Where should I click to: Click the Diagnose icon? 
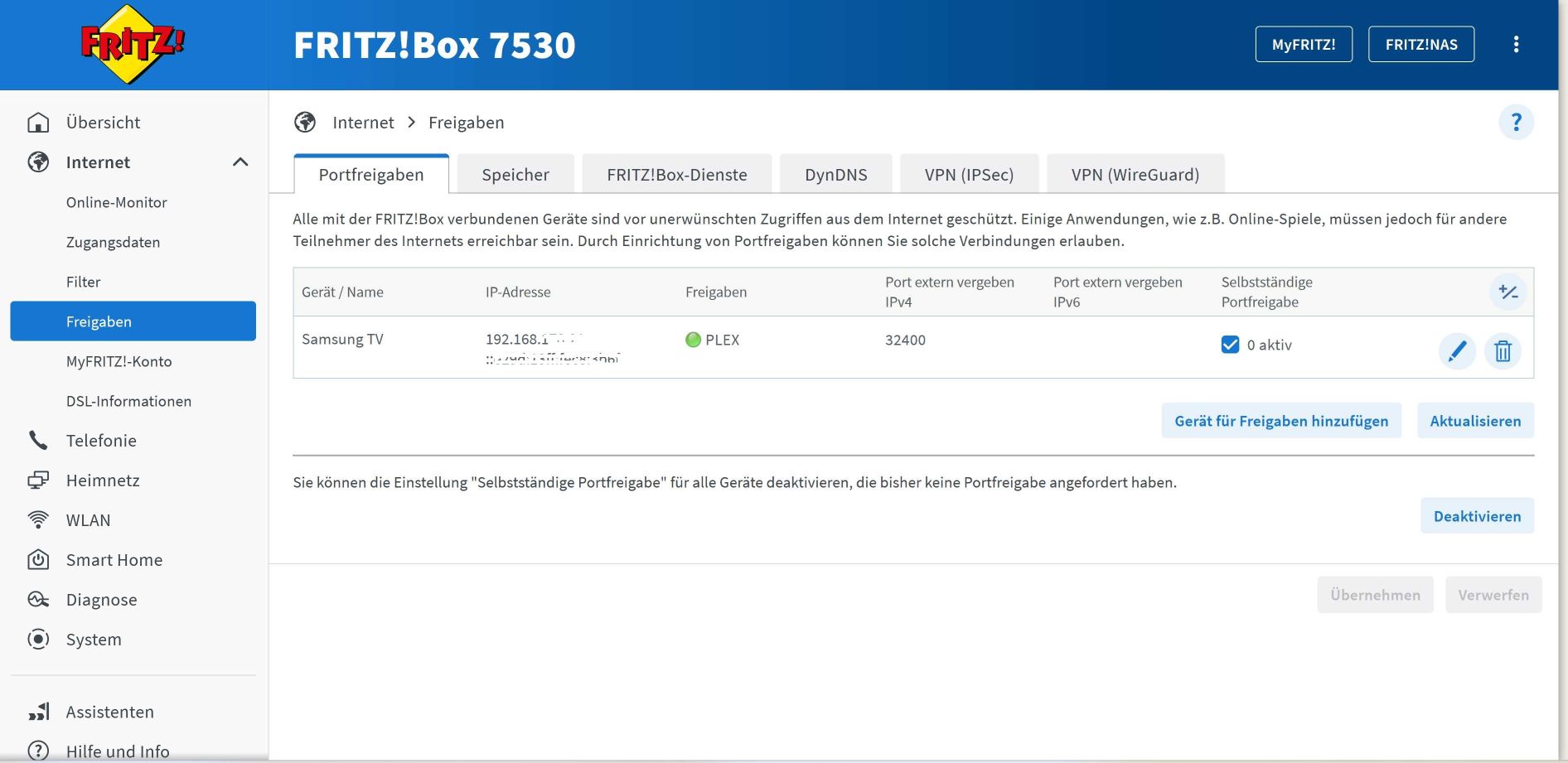click(38, 600)
